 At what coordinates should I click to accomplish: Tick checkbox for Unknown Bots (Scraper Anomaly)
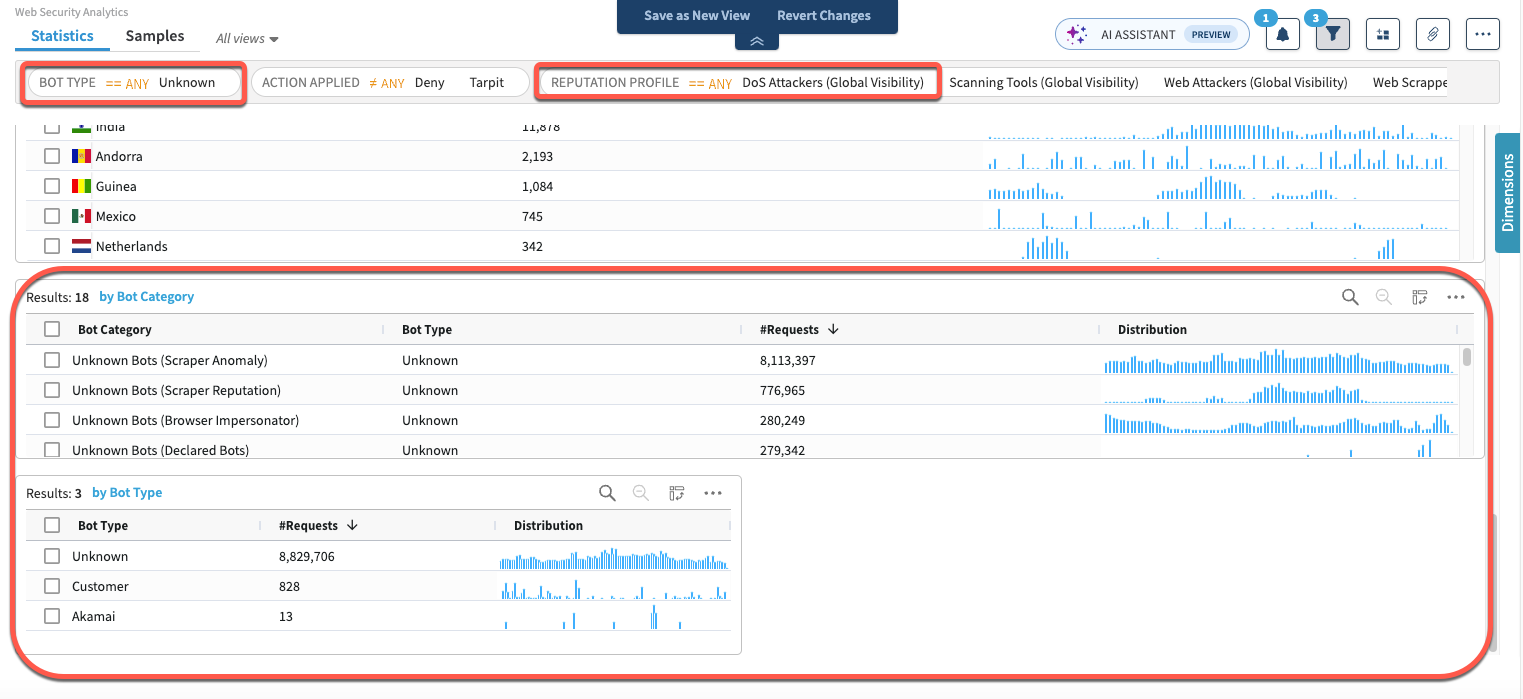tap(52, 361)
